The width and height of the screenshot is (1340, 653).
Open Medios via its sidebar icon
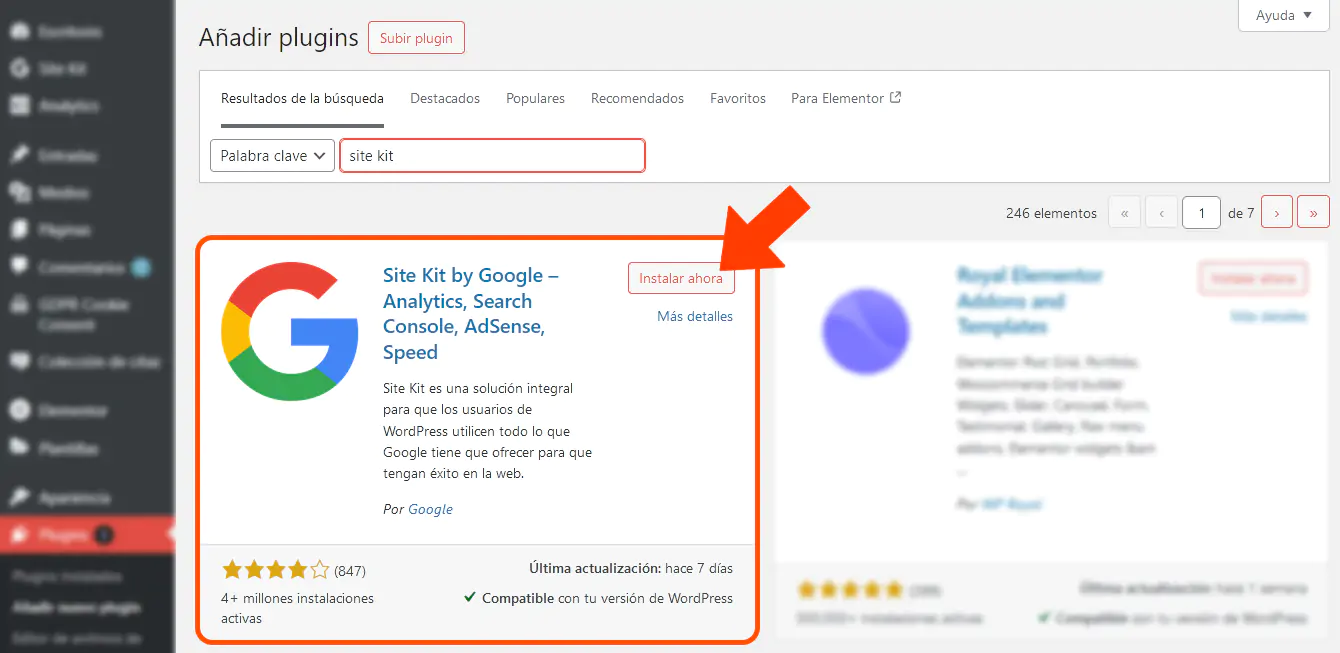[x=19, y=192]
